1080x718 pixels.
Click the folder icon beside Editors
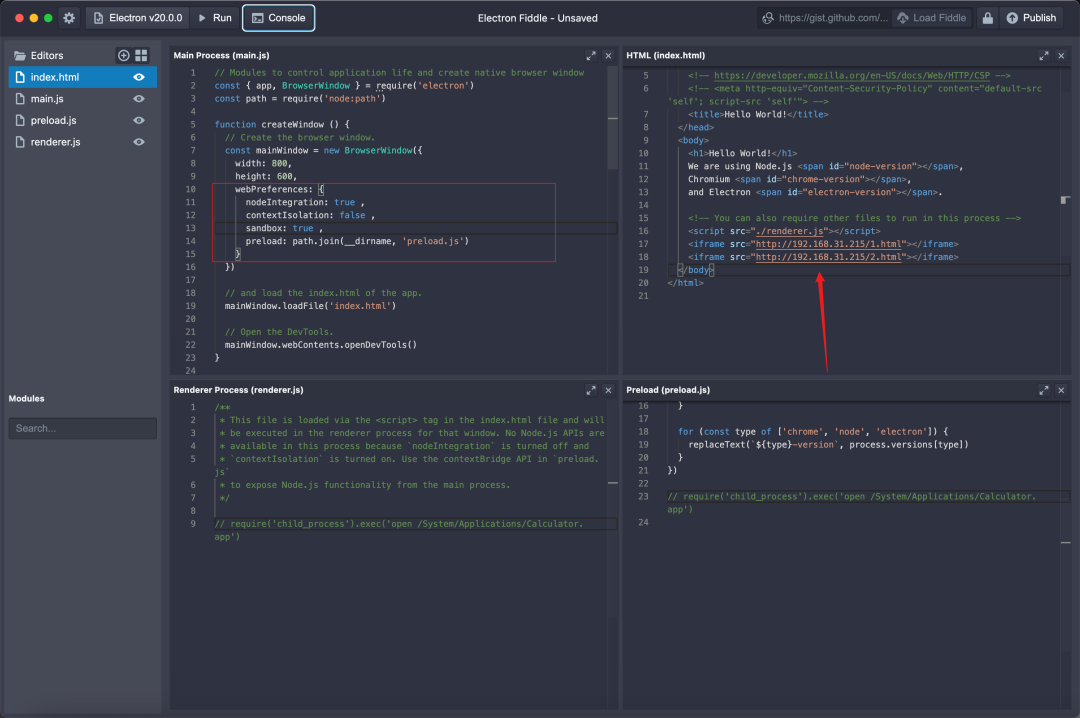coord(20,55)
